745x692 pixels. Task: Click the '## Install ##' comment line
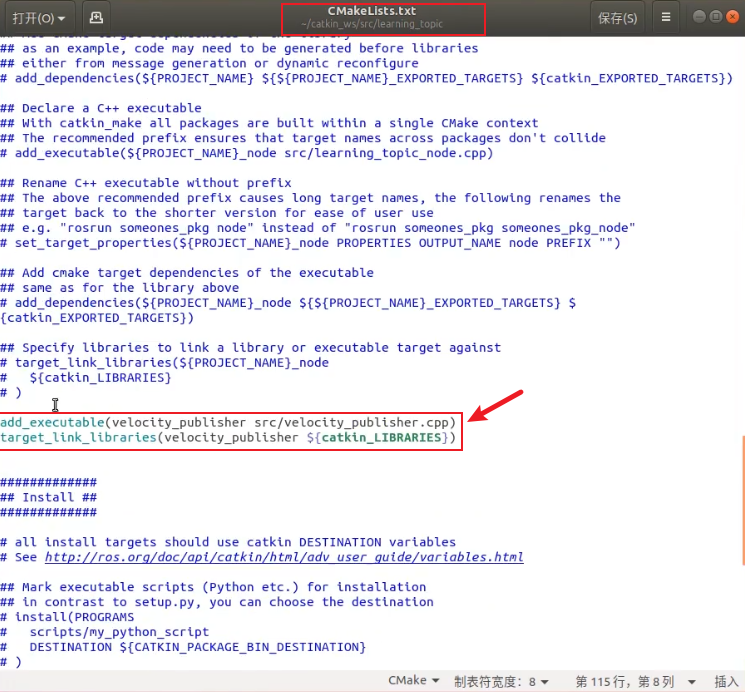[x=48, y=497]
